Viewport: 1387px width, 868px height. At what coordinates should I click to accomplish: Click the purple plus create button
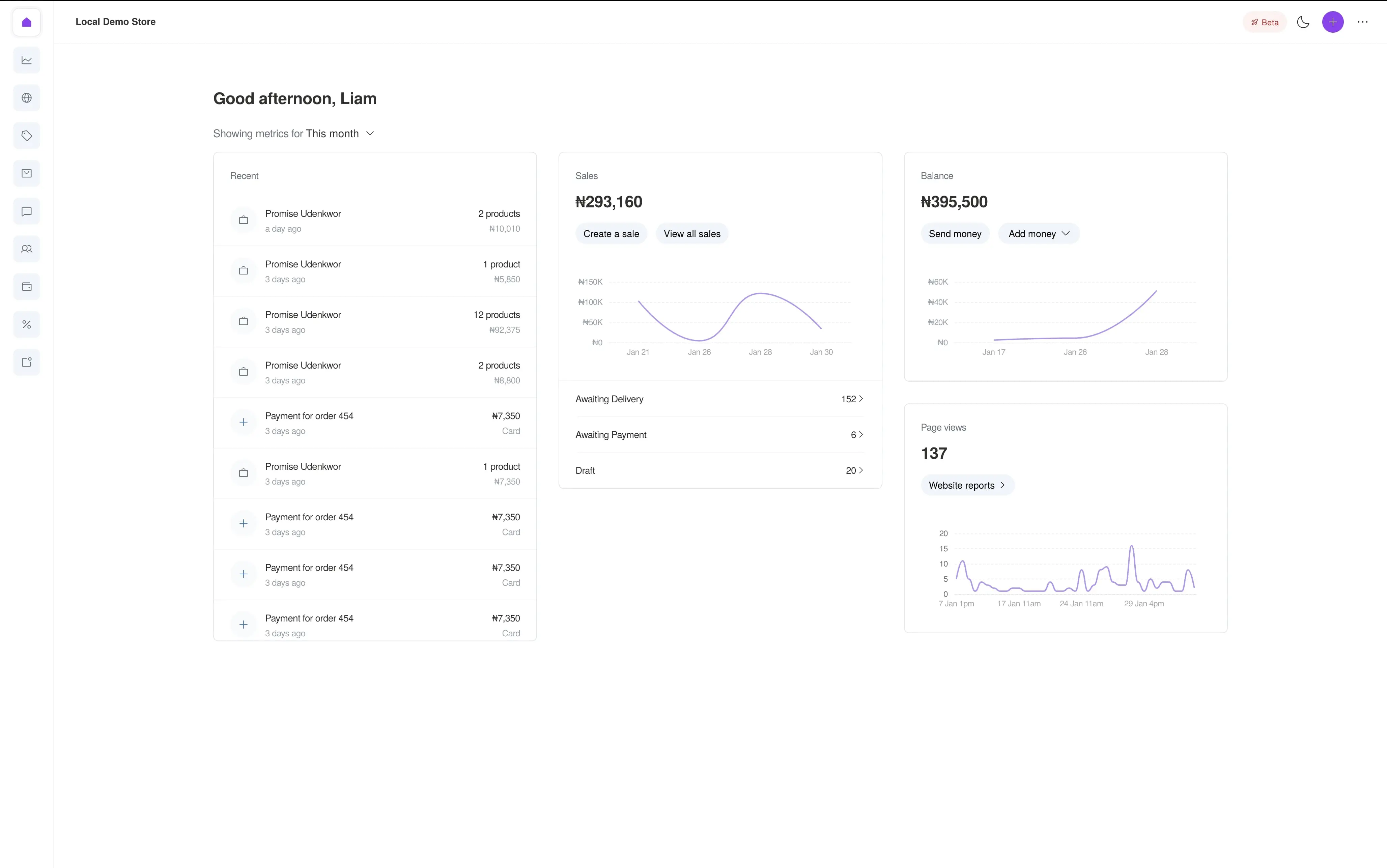coord(1332,22)
